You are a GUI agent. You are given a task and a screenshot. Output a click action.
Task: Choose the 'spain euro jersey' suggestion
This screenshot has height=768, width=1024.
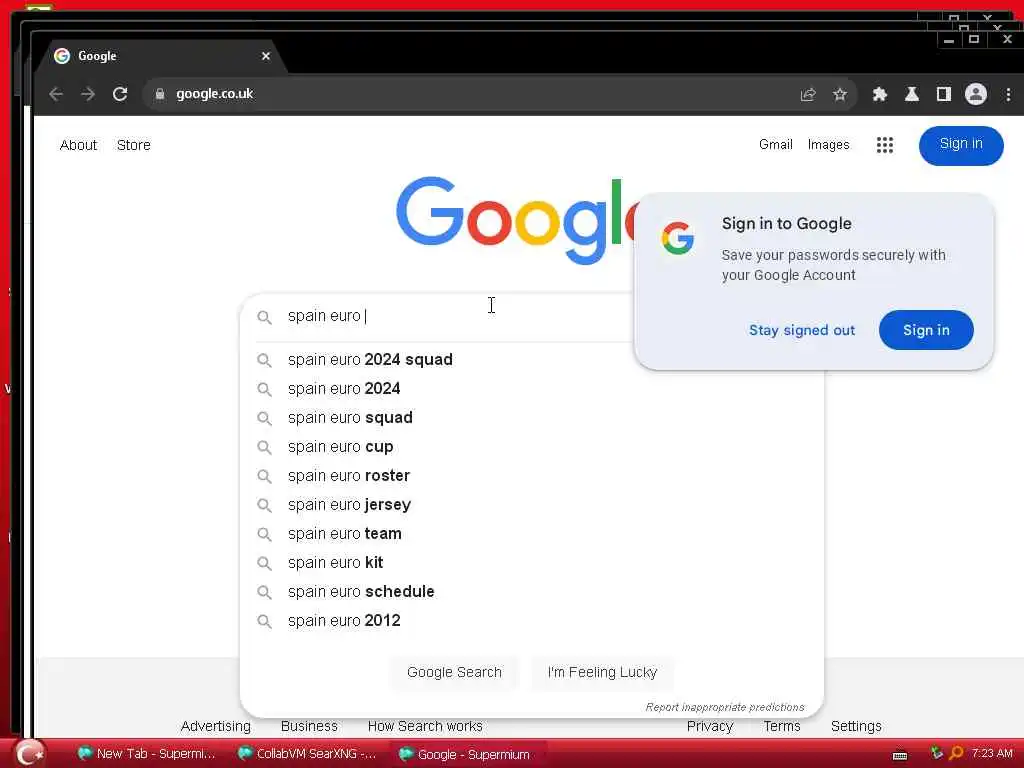[x=532, y=505]
